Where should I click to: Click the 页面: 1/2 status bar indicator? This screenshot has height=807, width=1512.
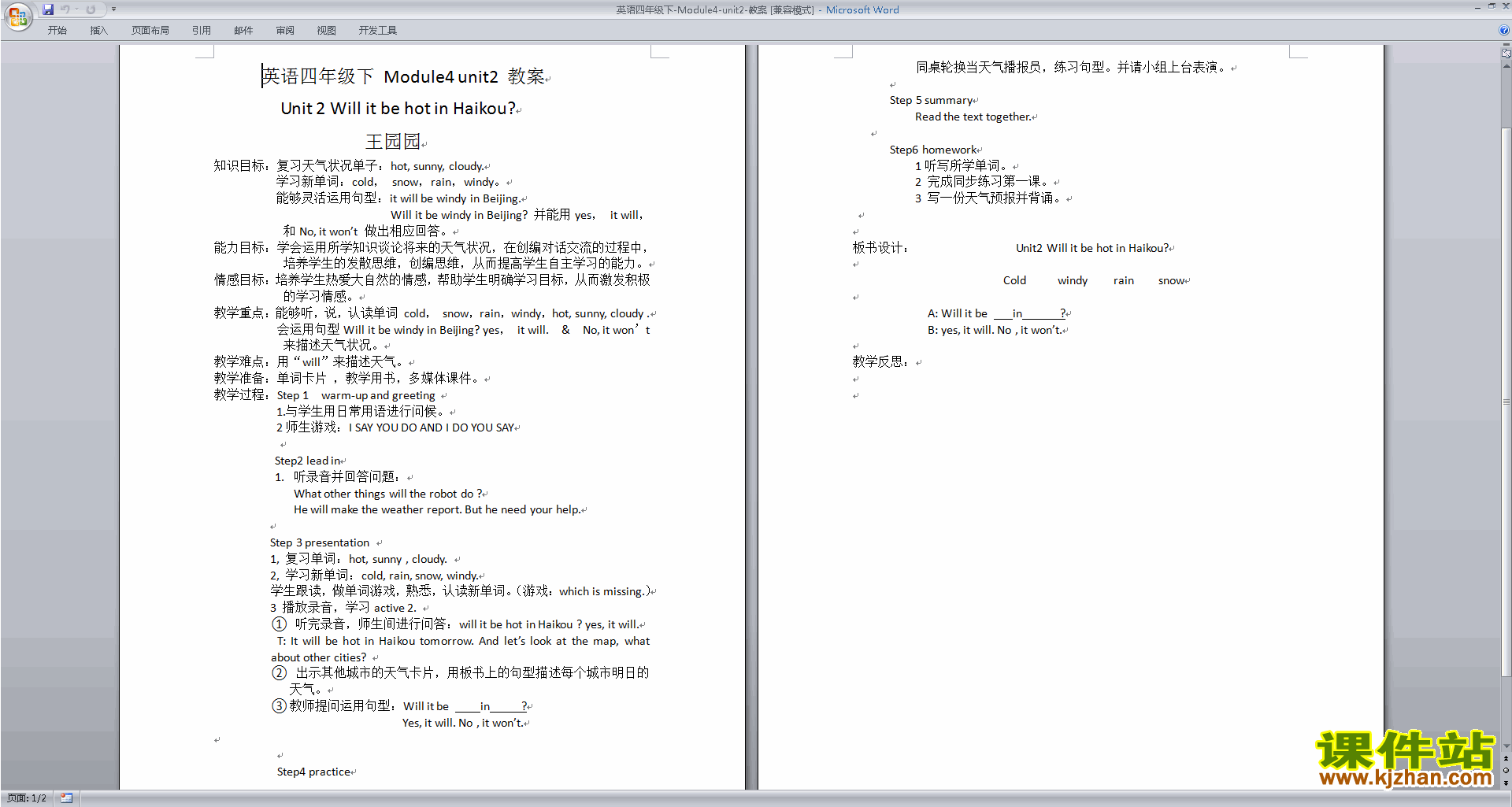click(x=27, y=798)
